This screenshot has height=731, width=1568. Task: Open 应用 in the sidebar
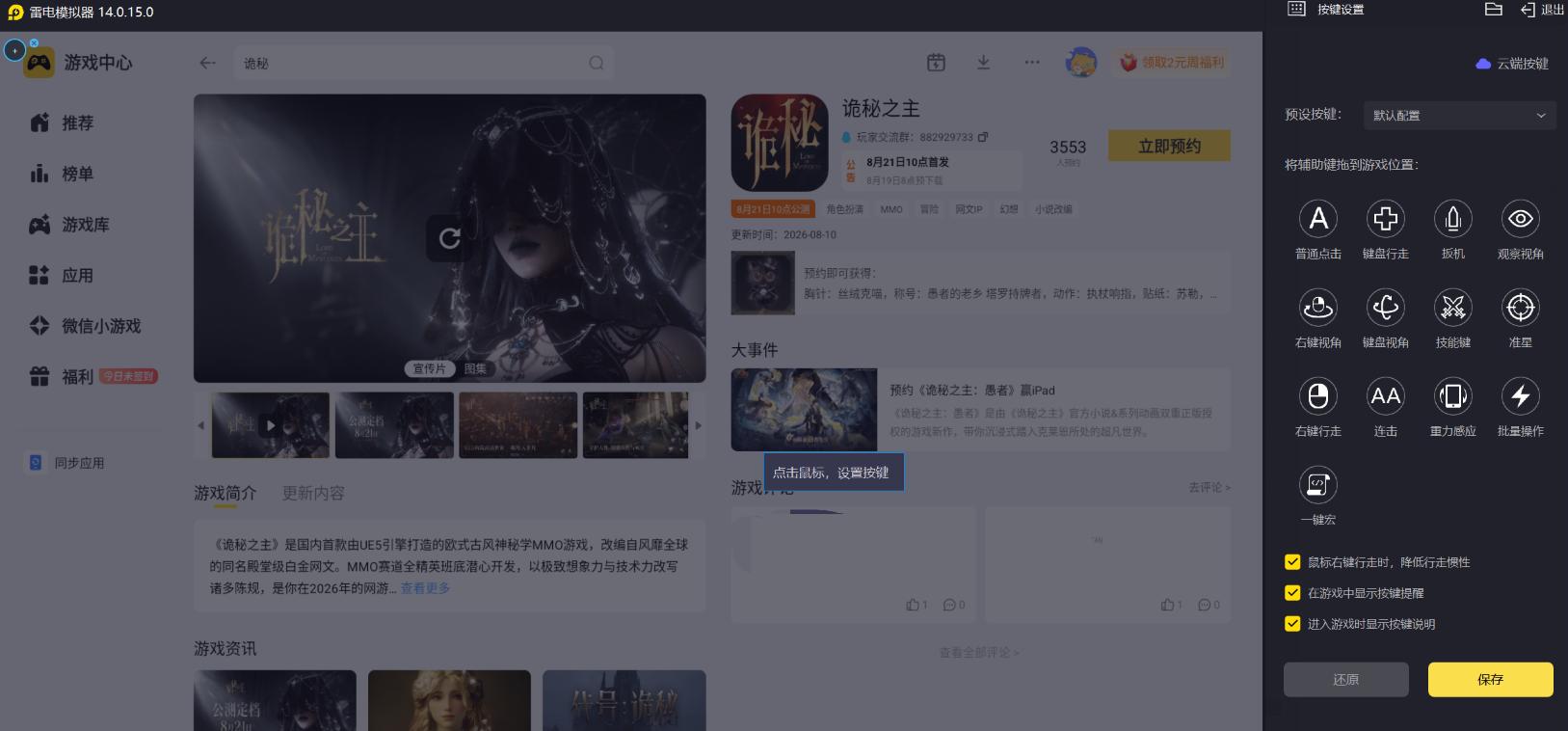click(62, 276)
